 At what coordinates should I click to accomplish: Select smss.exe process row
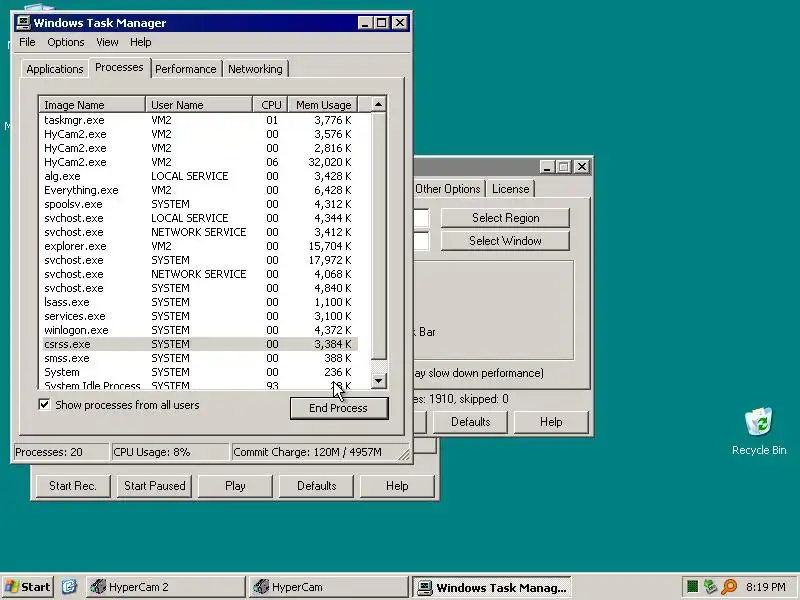199,358
